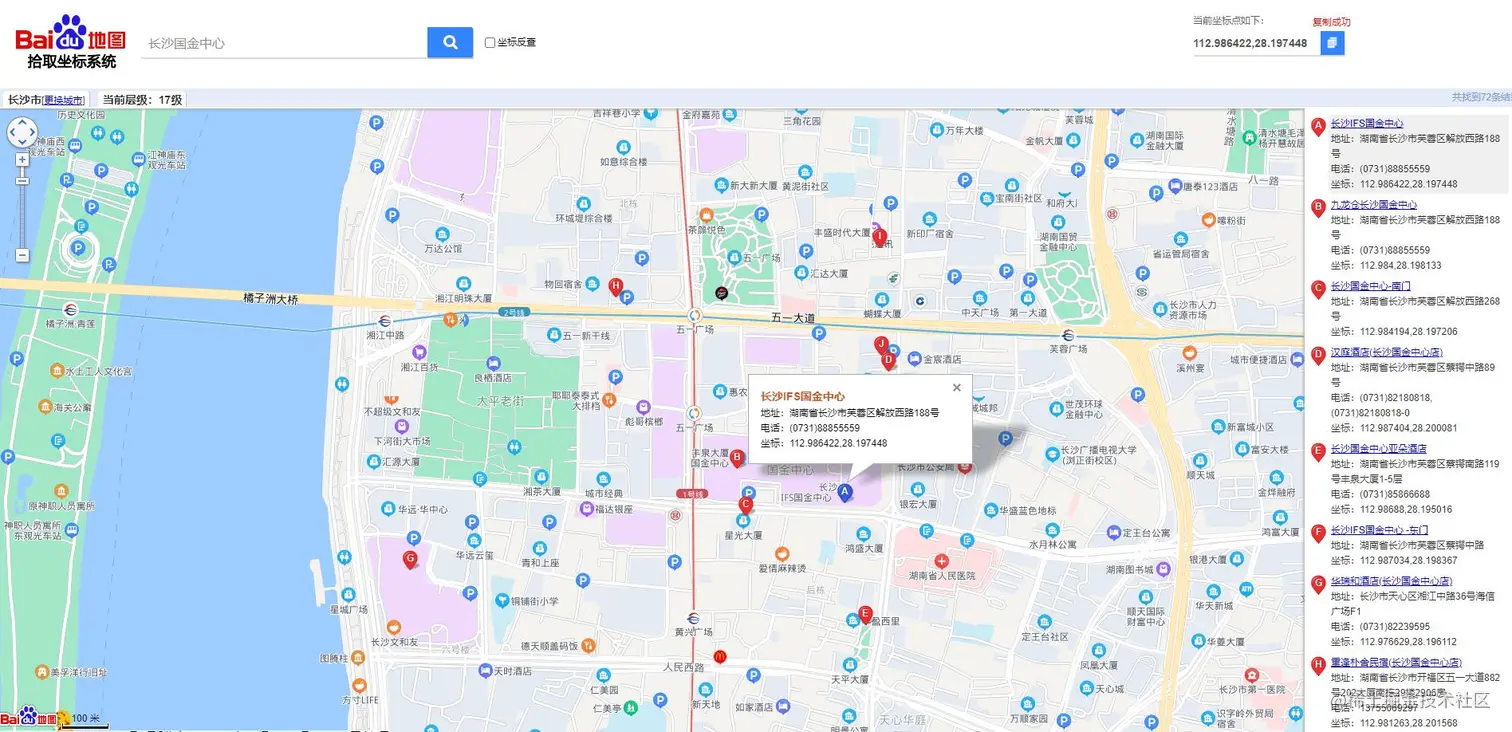The image size is (1512, 732).
Task: Close the 长沙IFS国金中心 info popup
Action: coord(957,387)
